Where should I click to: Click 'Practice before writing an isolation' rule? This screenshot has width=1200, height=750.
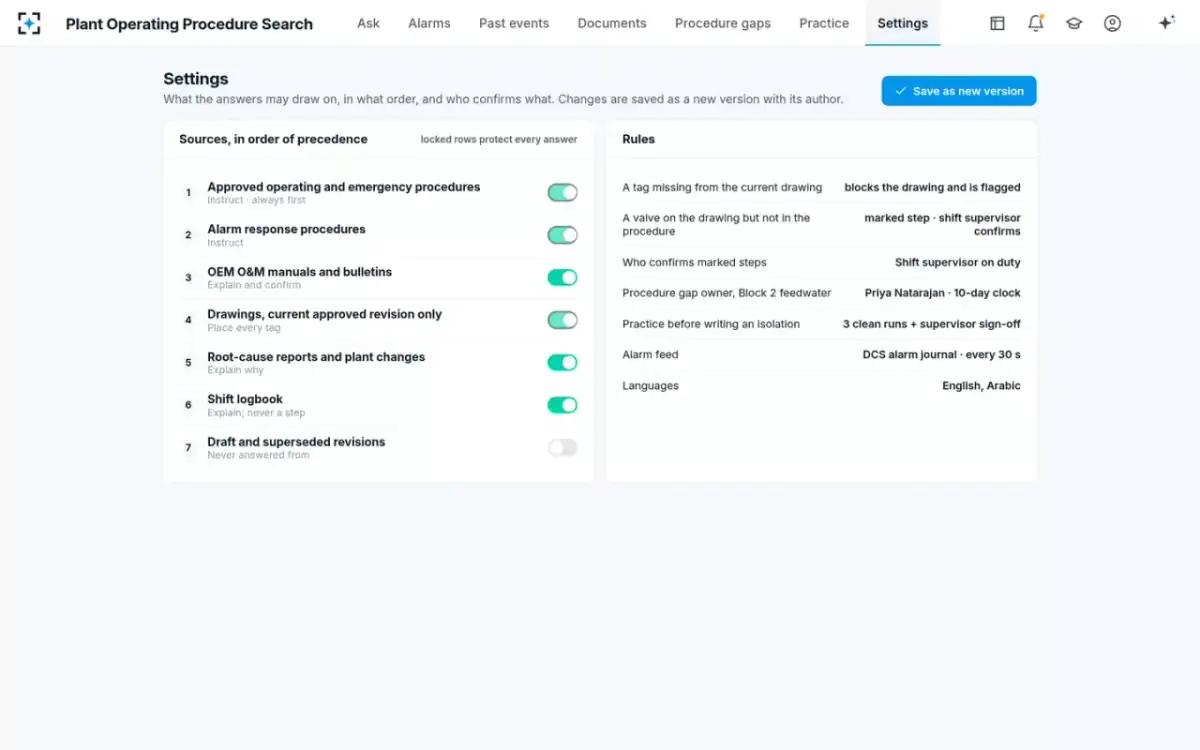pyautogui.click(x=711, y=324)
